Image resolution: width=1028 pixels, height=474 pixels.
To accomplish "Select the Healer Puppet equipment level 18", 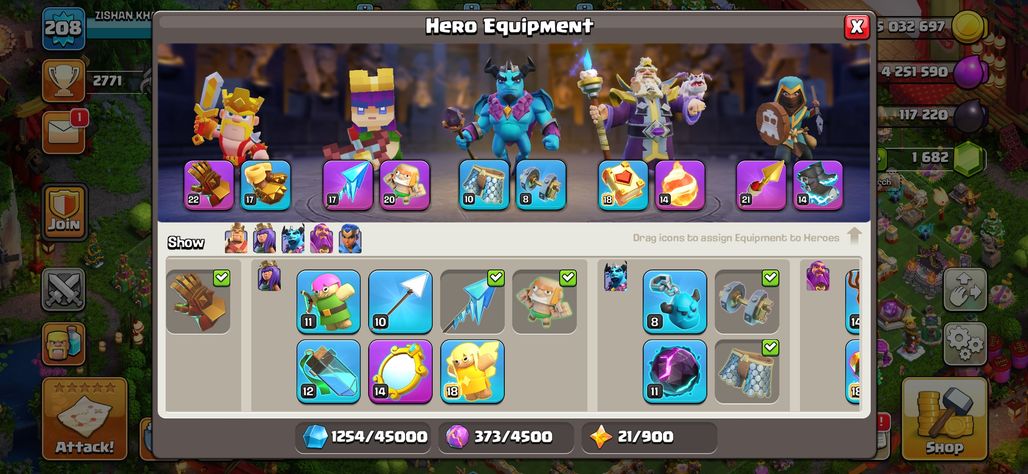I will pos(472,370).
